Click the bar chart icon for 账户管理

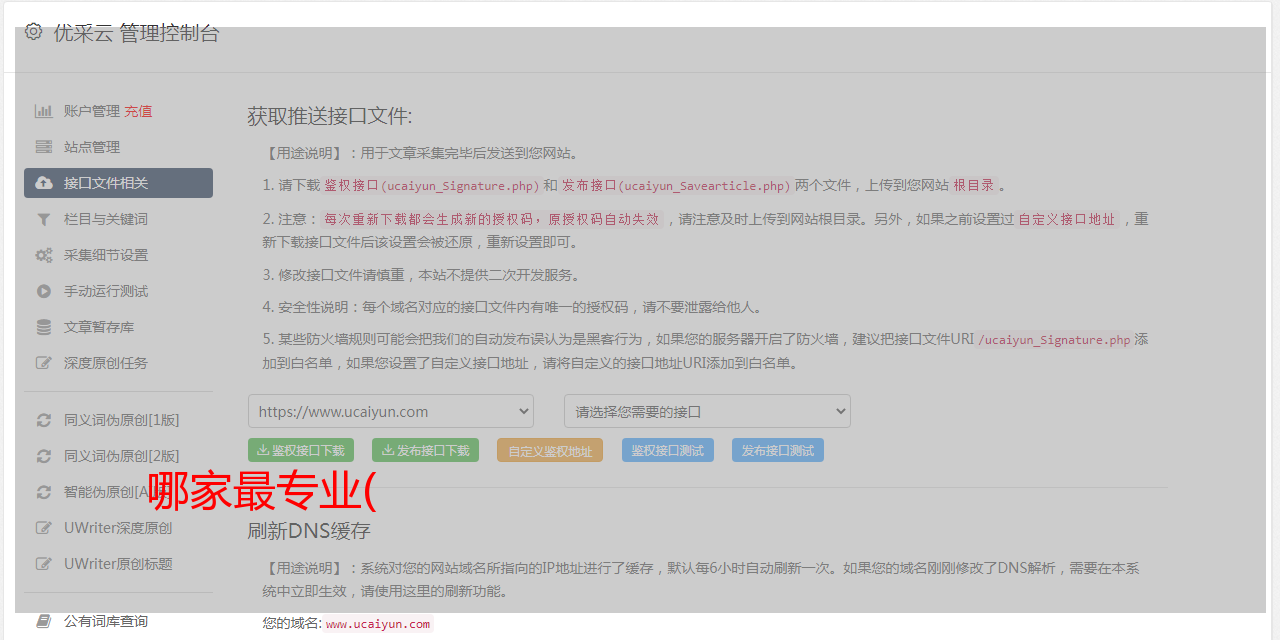(x=44, y=111)
